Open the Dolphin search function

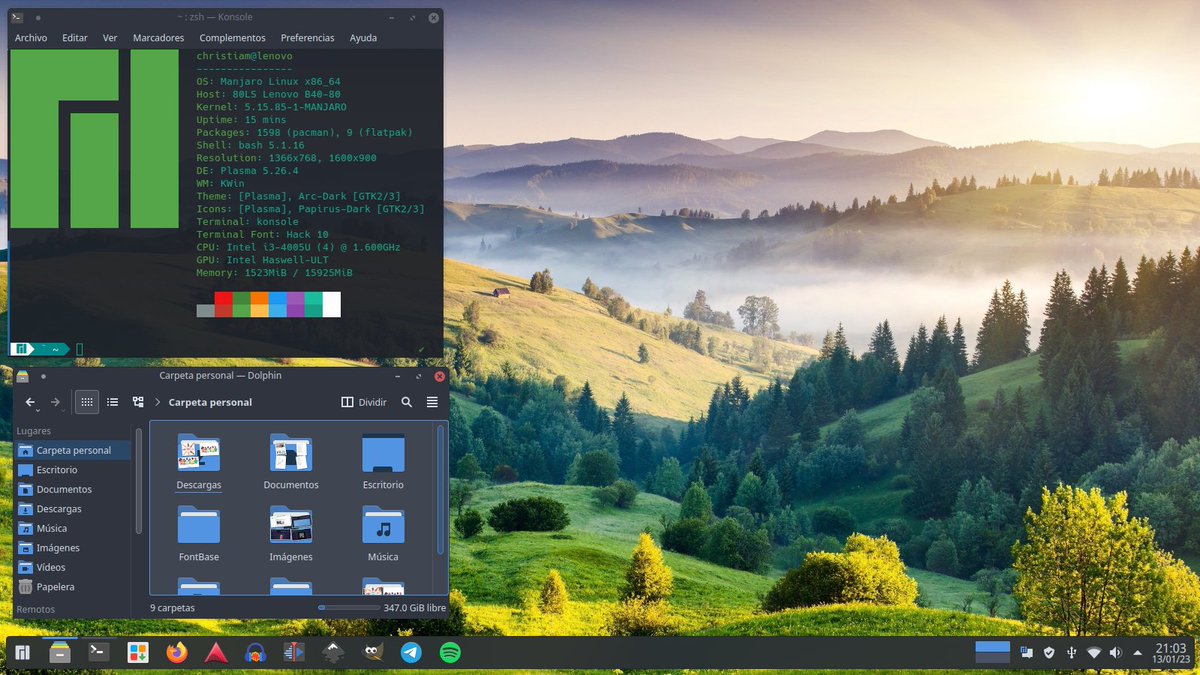pos(406,401)
